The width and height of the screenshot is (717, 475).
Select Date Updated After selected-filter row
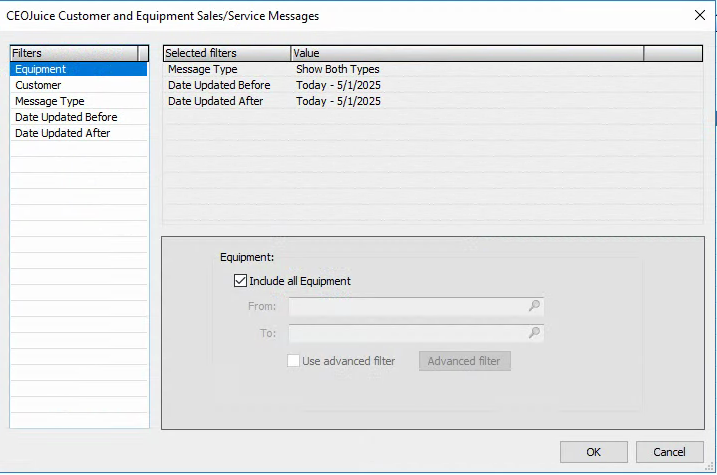click(433, 101)
